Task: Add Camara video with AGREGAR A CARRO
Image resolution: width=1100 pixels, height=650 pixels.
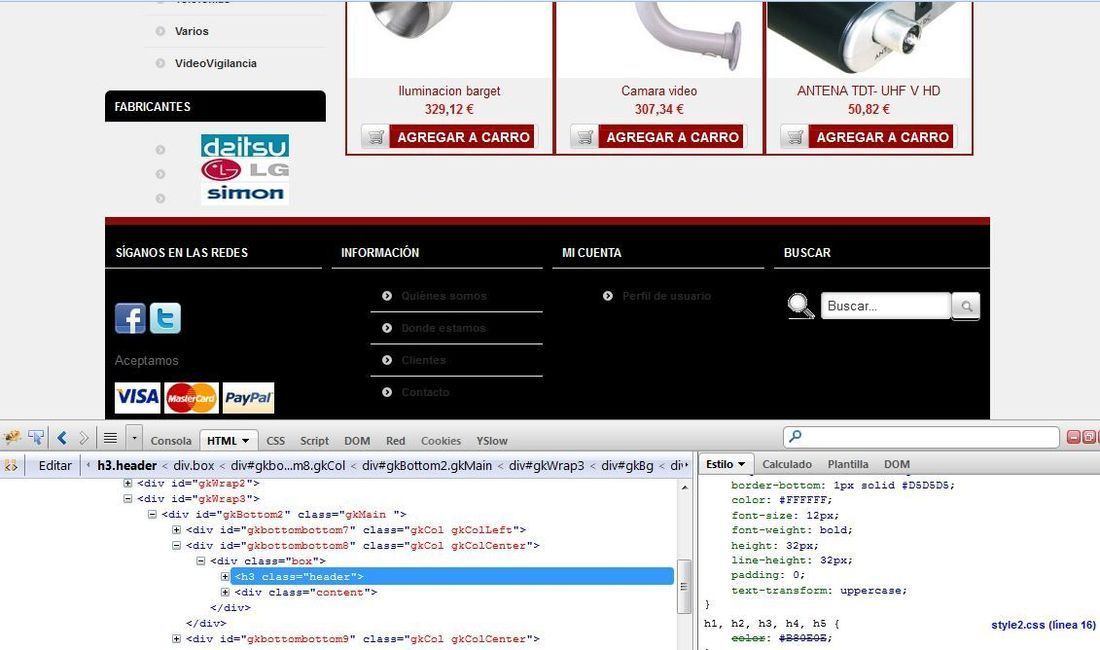Action: pos(672,137)
